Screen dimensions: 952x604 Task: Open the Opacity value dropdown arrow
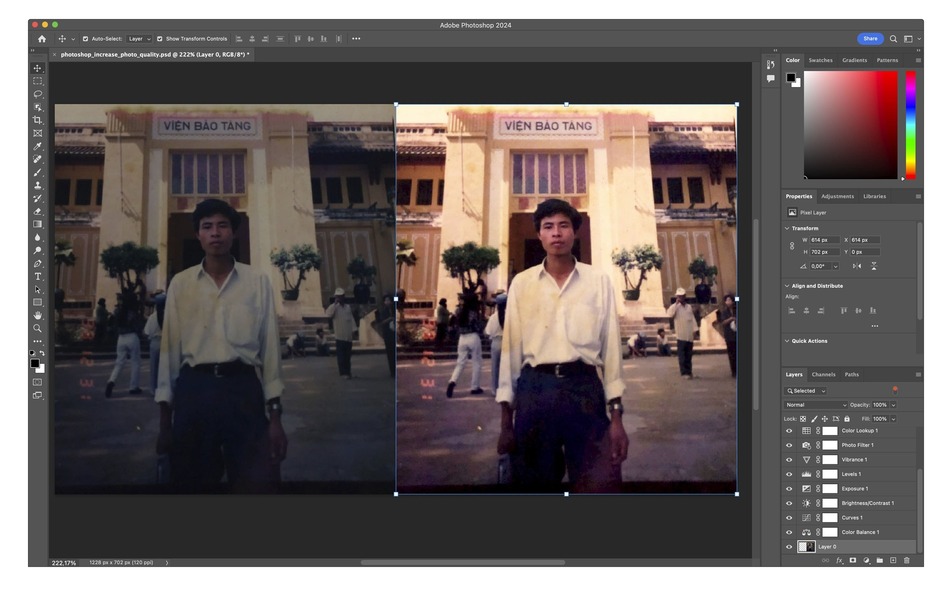tap(893, 405)
